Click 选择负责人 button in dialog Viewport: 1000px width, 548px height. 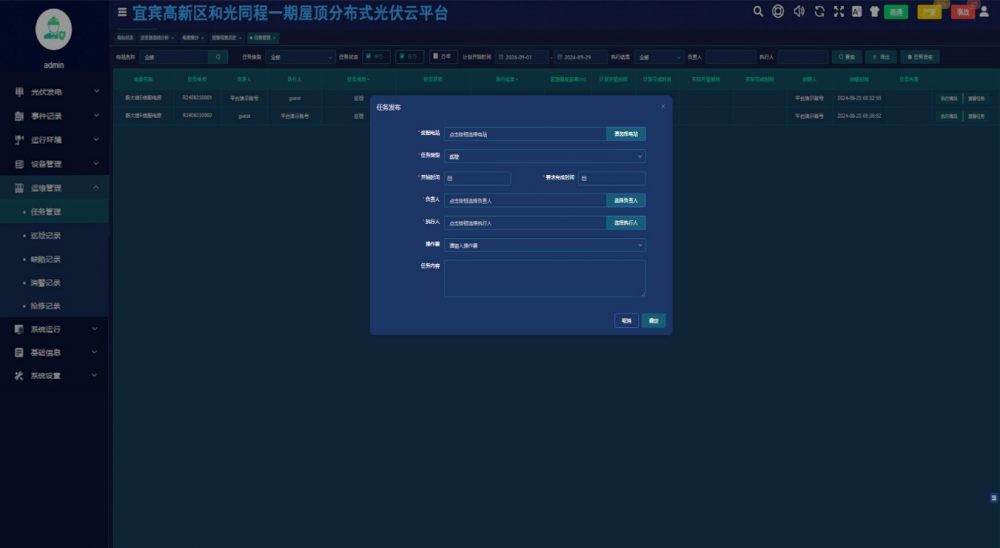(626, 200)
